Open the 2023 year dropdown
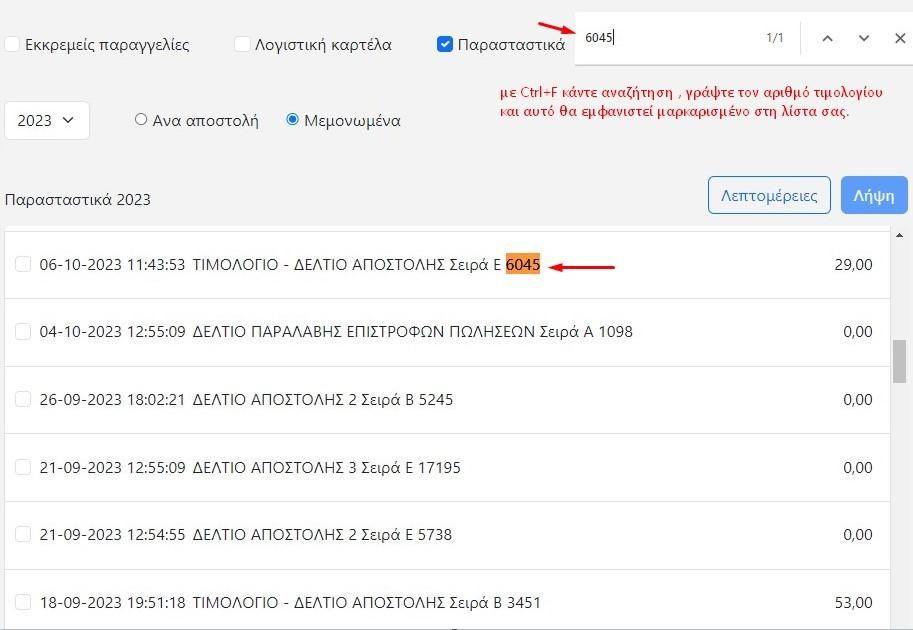The image size is (913, 630). (47, 120)
